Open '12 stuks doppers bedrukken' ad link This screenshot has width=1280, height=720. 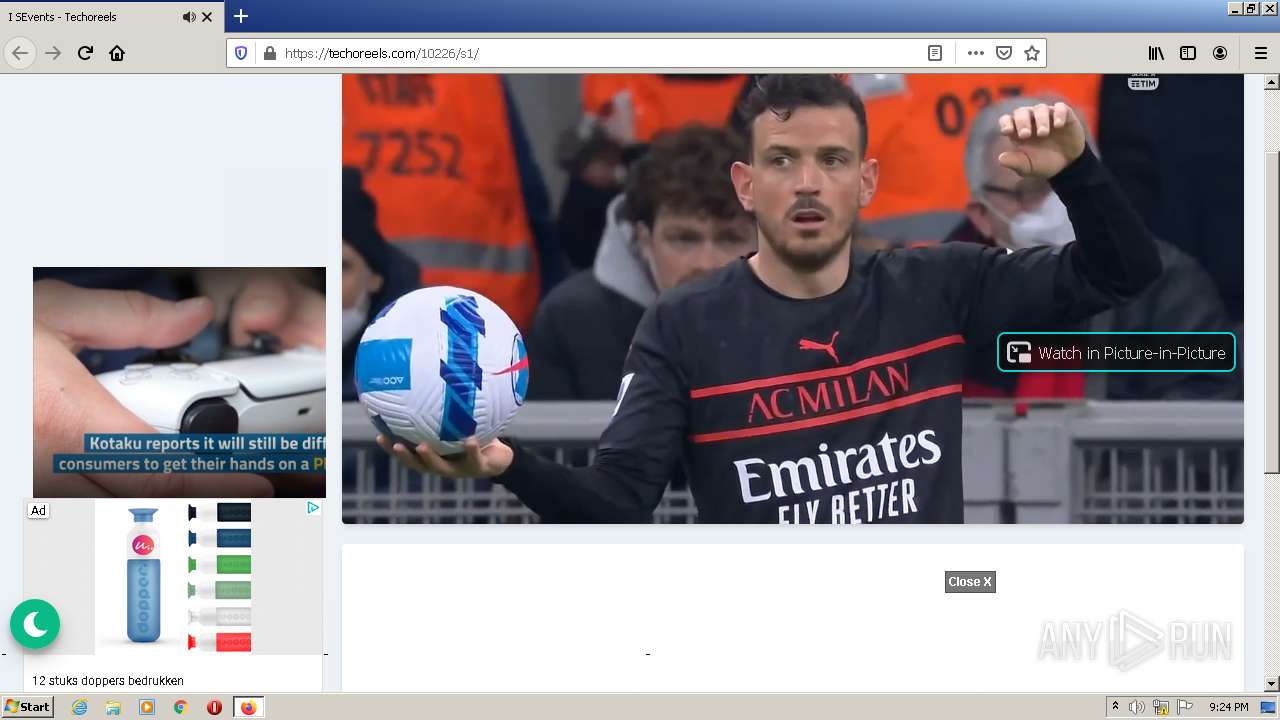point(108,681)
